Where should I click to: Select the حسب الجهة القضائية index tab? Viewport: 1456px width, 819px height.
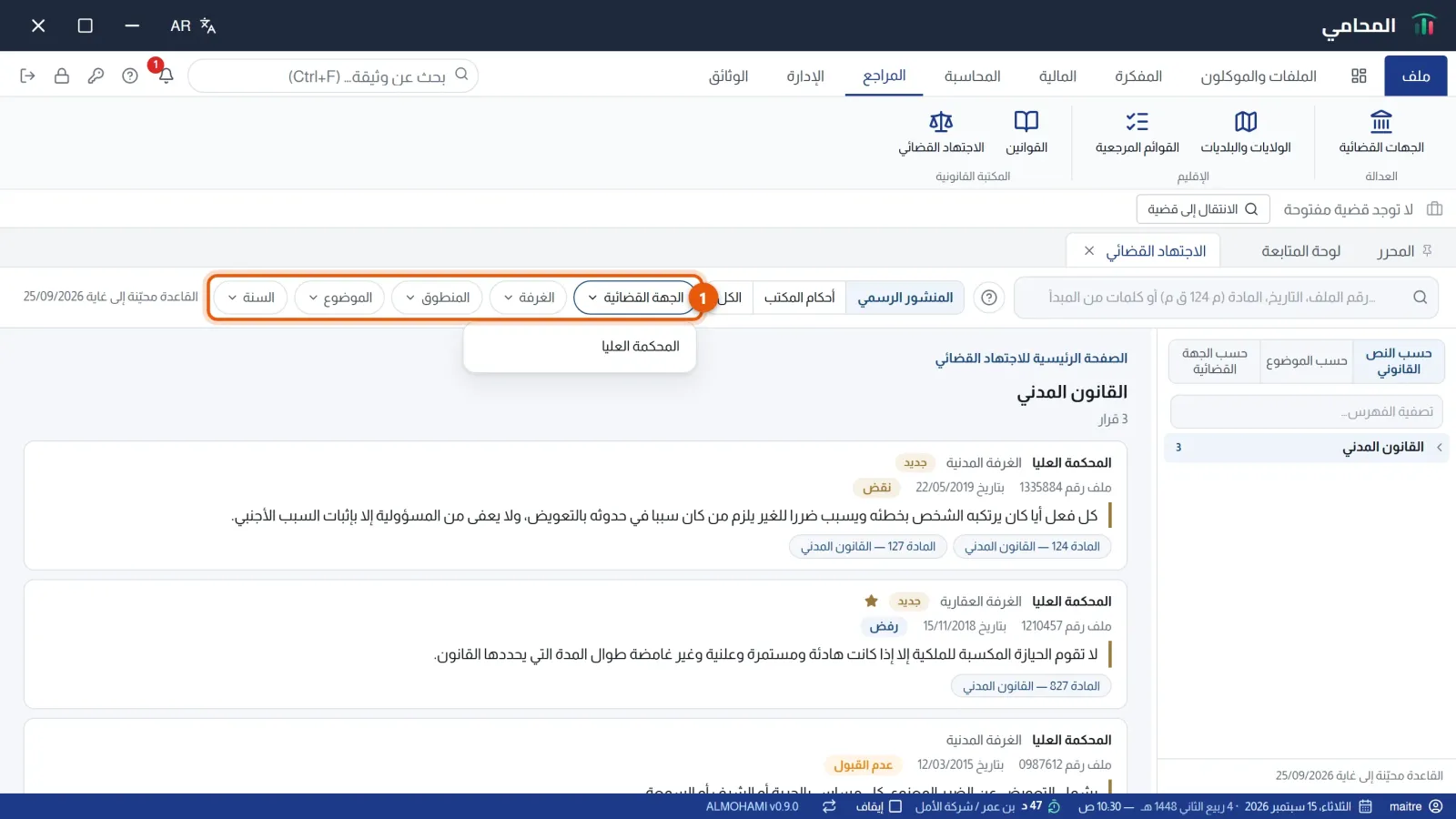click(1215, 361)
